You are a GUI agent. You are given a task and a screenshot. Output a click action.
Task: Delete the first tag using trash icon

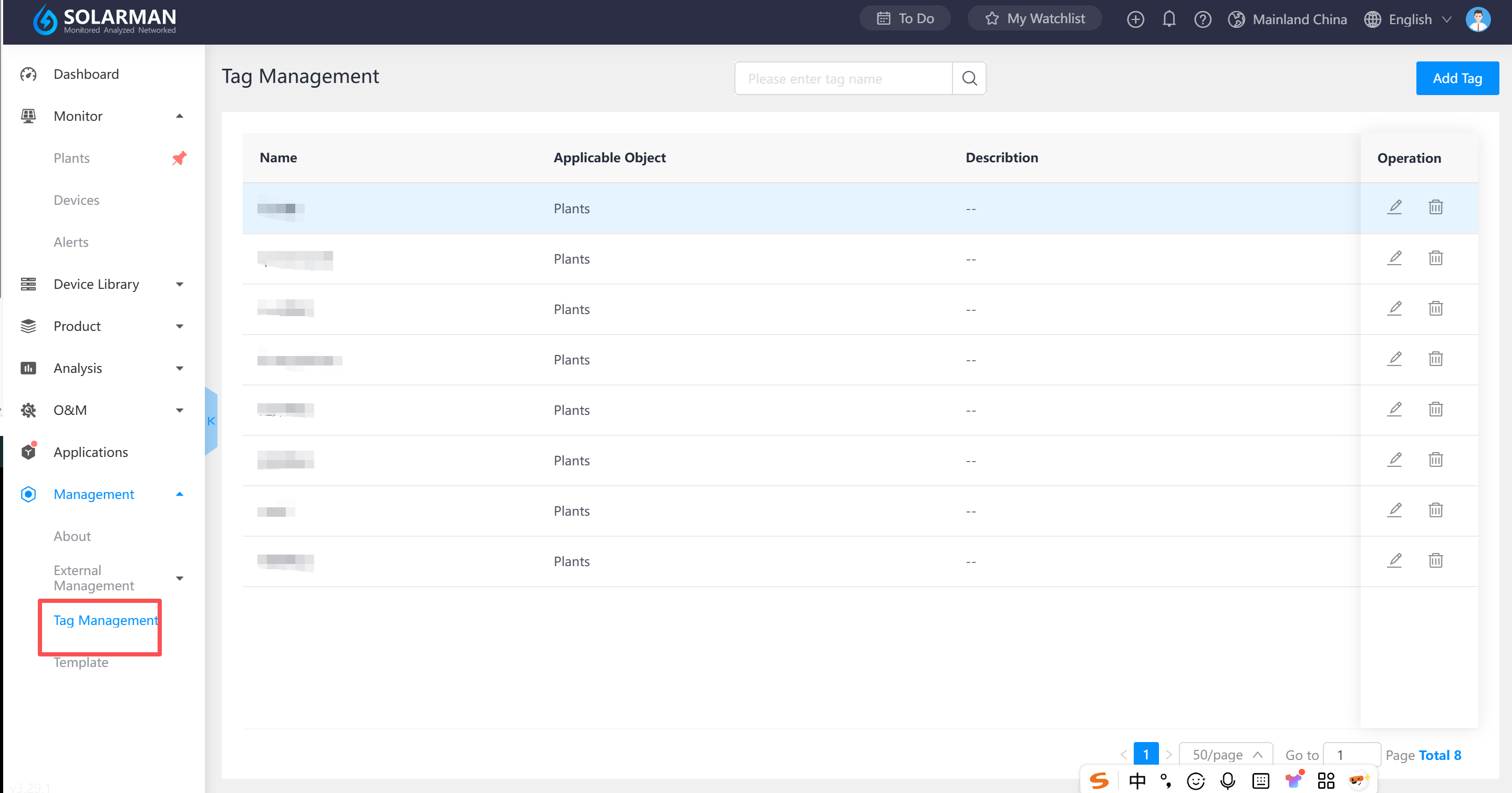1435,207
